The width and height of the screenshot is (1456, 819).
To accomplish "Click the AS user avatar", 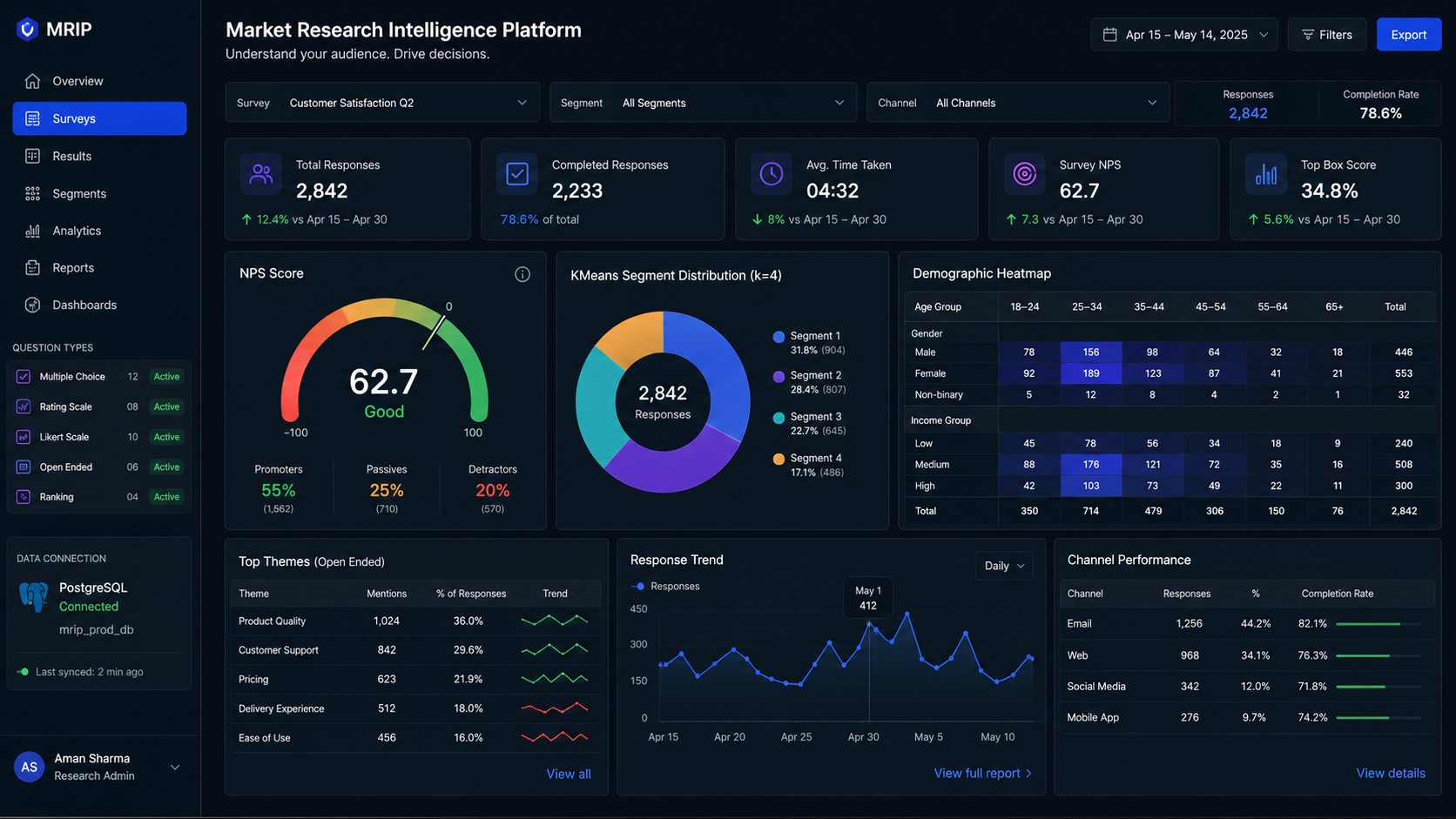I will (x=30, y=767).
